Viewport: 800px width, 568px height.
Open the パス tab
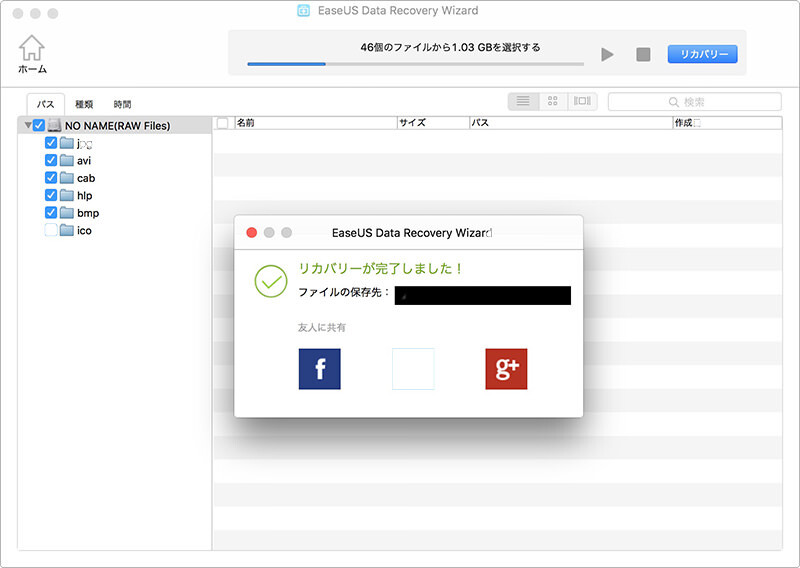tap(45, 104)
